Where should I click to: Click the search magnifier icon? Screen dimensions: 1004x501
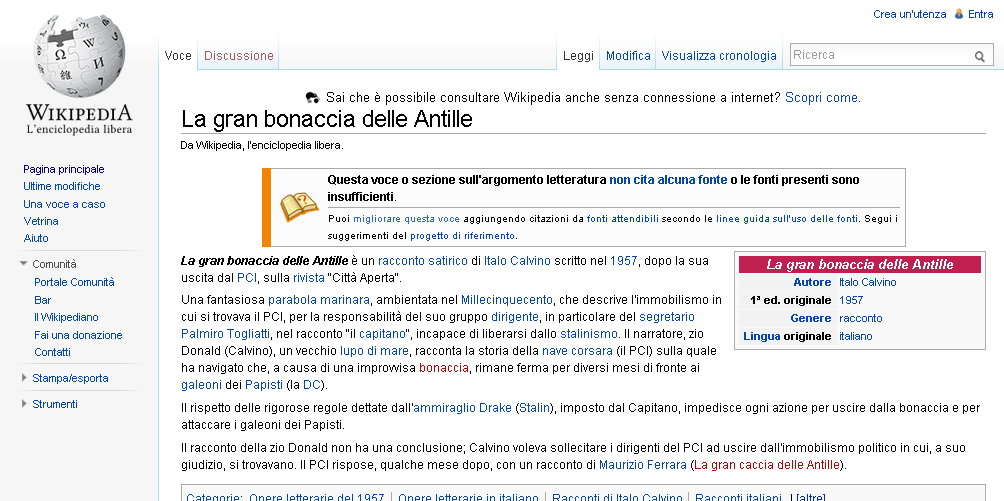click(x=980, y=56)
